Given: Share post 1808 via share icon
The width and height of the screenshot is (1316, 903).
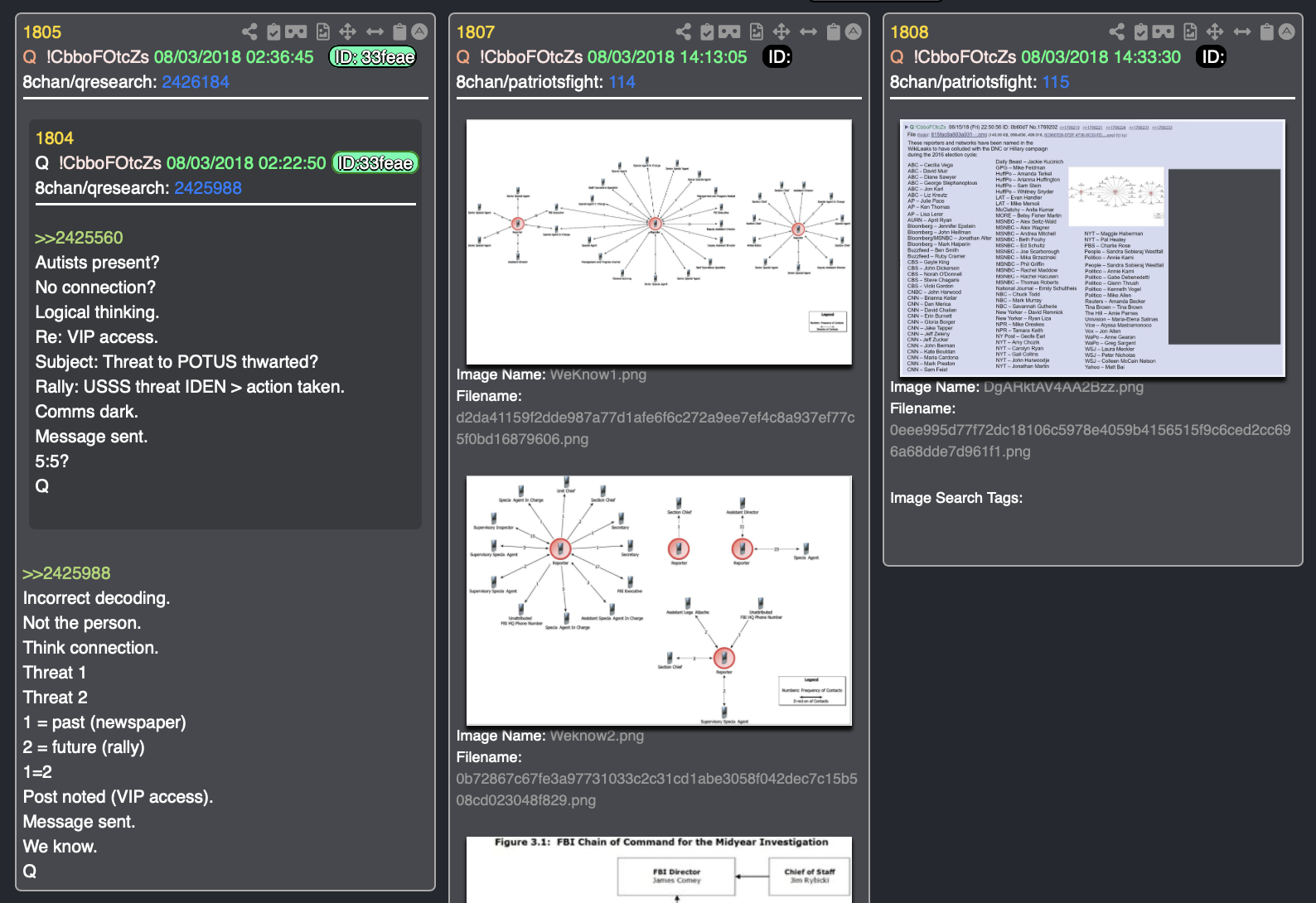Looking at the screenshot, I should (1117, 31).
